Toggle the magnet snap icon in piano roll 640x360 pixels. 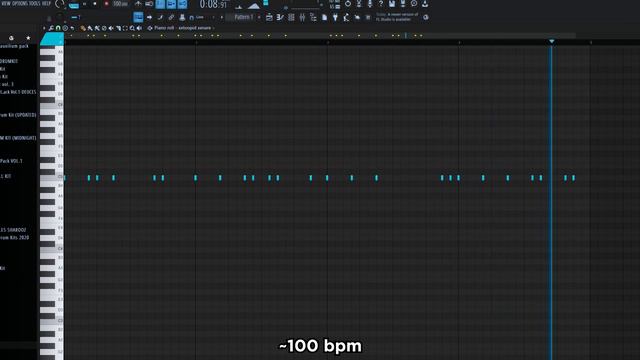pyautogui.click(x=58, y=28)
